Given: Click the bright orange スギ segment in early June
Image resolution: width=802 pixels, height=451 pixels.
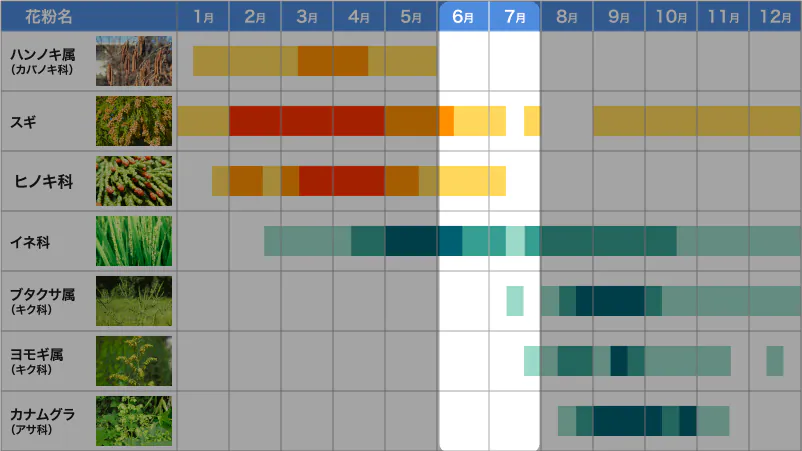Looking at the screenshot, I should pos(446,121).
